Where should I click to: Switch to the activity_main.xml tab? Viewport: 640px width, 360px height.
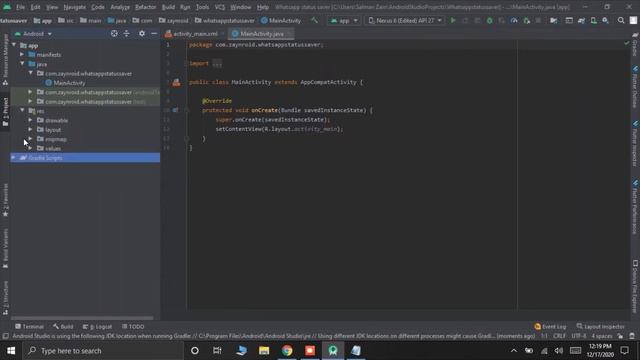[195, 33]
